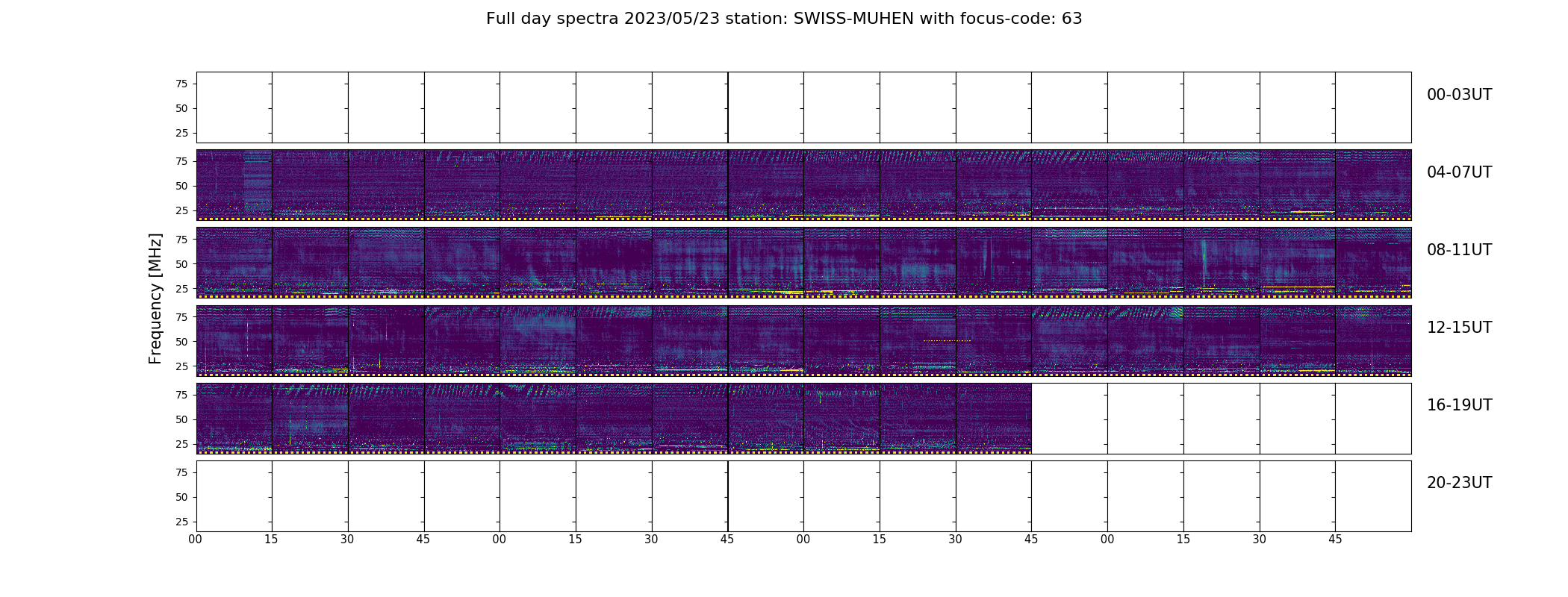Click the 50 tick label of 08-11UT row
Screen dimensions: 1568x597
coord(181,264)
